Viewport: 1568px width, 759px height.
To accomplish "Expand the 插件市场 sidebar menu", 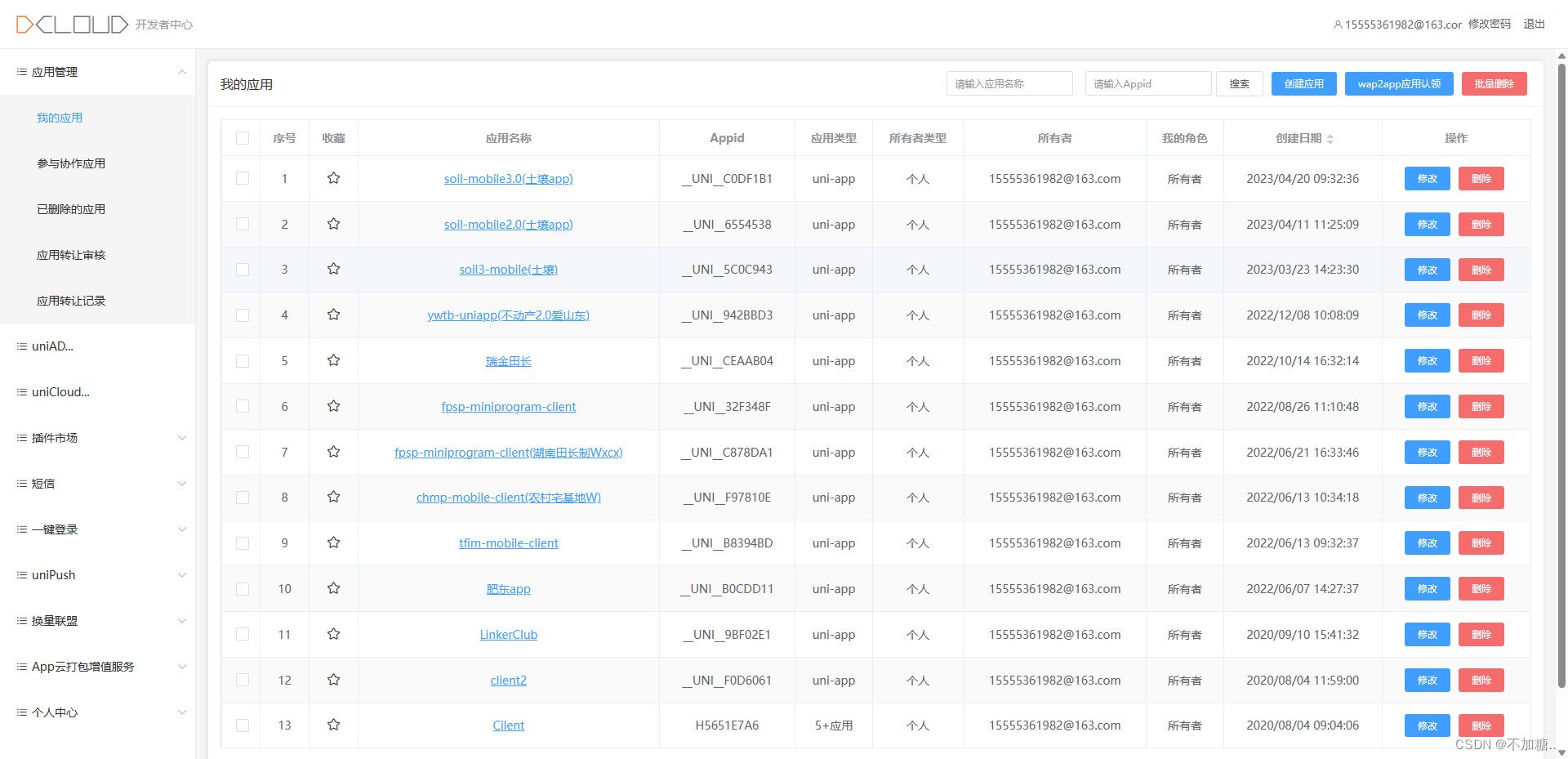I will point(181,438).
